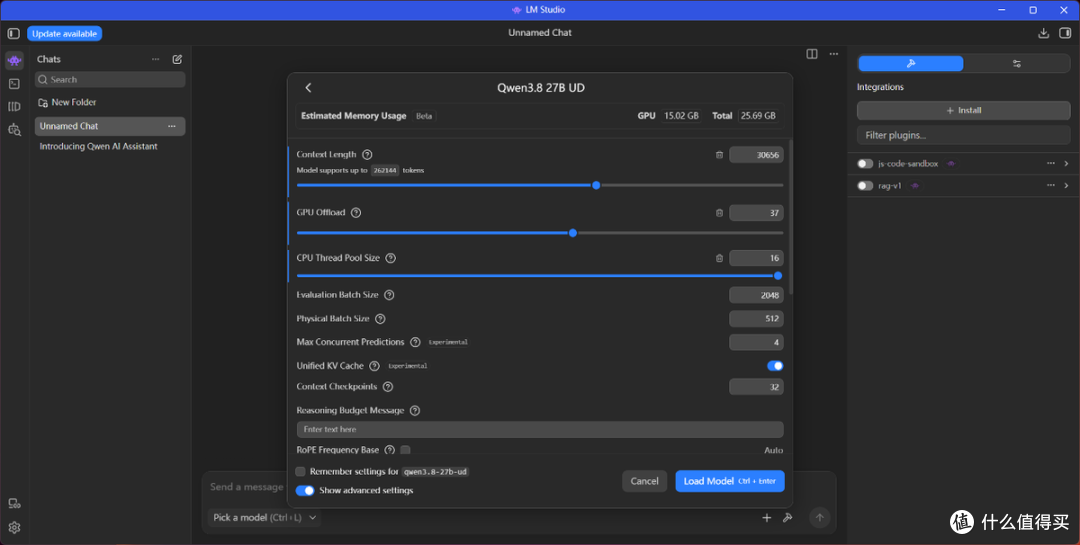Reset GPU Offload with trash icon

(719, 213)
